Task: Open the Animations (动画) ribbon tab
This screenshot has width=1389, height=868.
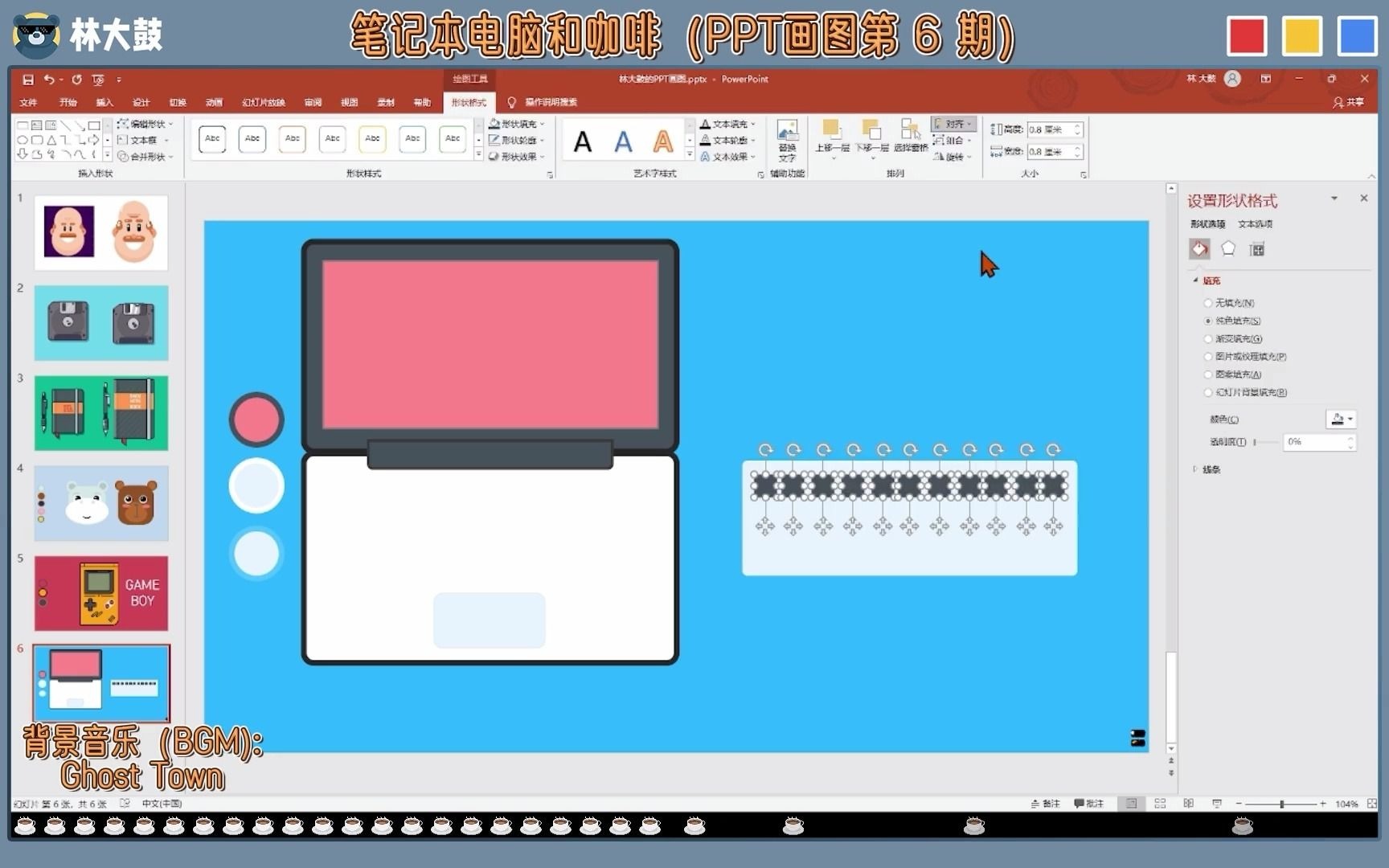Action: tap(214, 102)
